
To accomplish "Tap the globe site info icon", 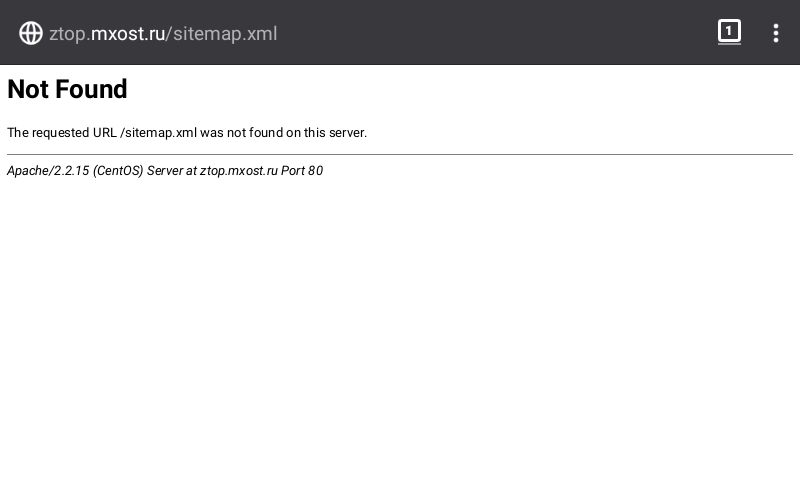I will 31,33.
